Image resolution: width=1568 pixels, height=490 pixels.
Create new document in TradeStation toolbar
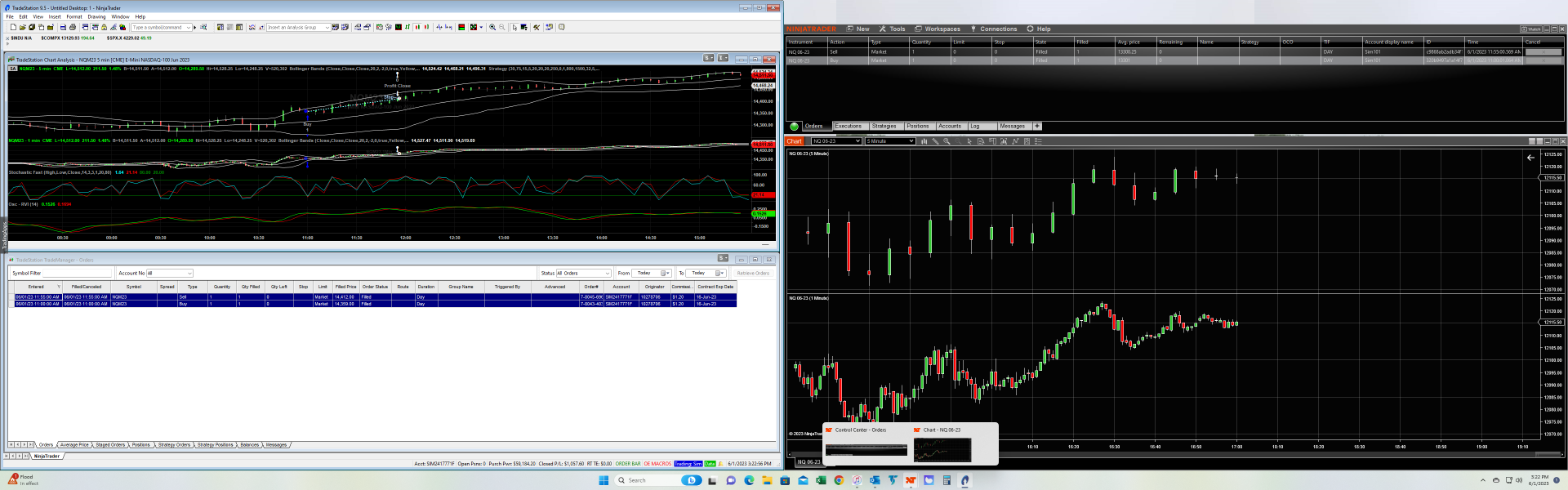(13, 27)
